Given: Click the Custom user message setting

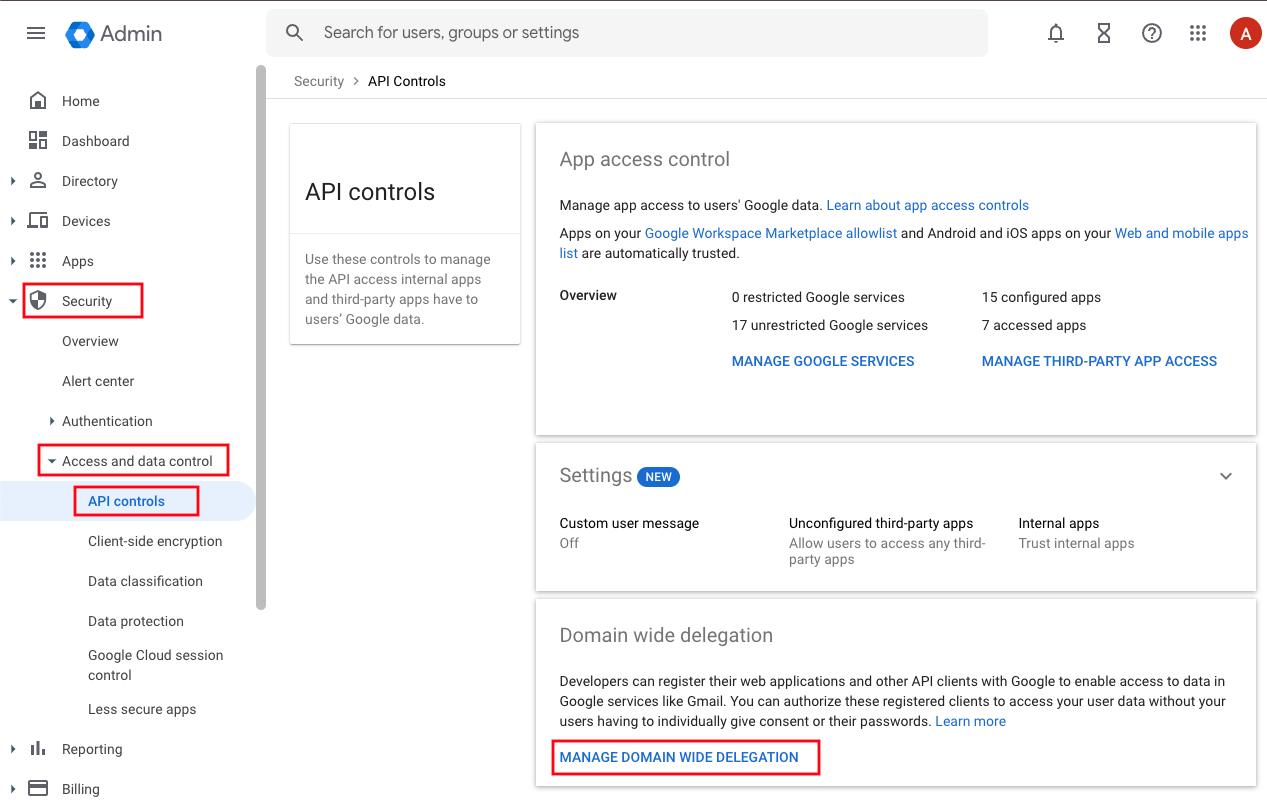Looking at the screenshot, I should 629,532.
